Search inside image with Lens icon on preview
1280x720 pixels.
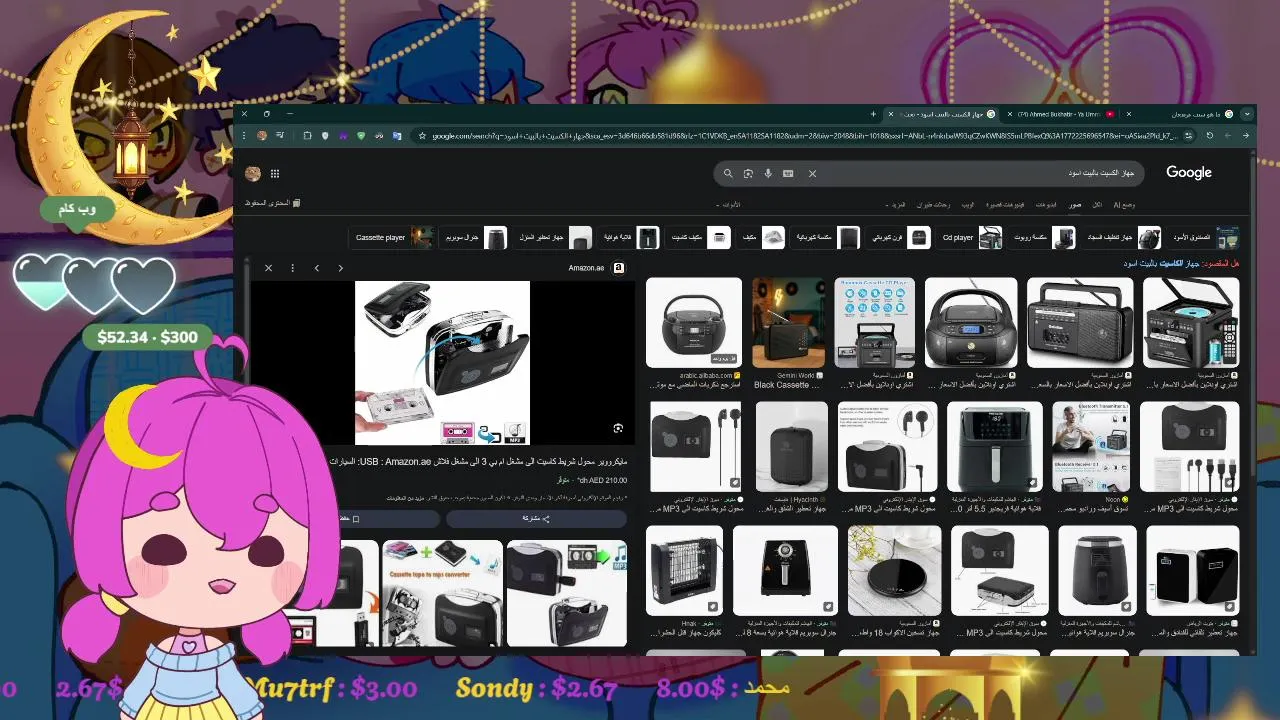tap(618, 428)
